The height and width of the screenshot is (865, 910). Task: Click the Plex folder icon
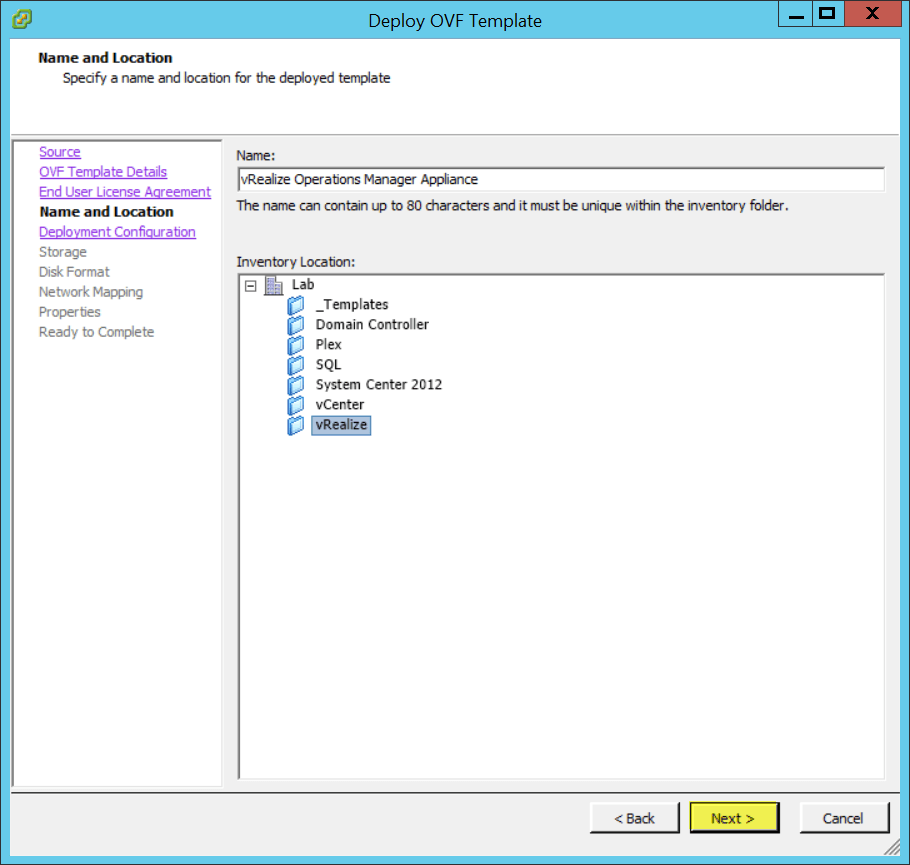click(296, 345)
